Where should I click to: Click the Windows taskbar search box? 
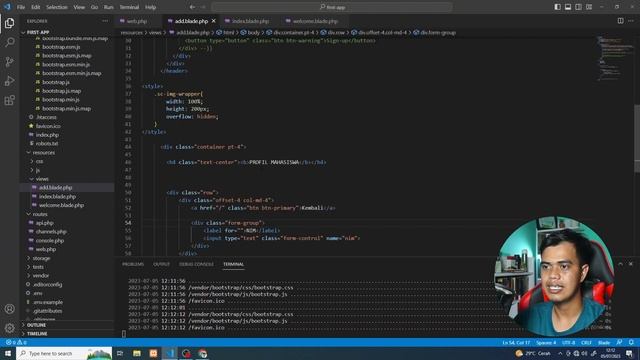point(64,353)
